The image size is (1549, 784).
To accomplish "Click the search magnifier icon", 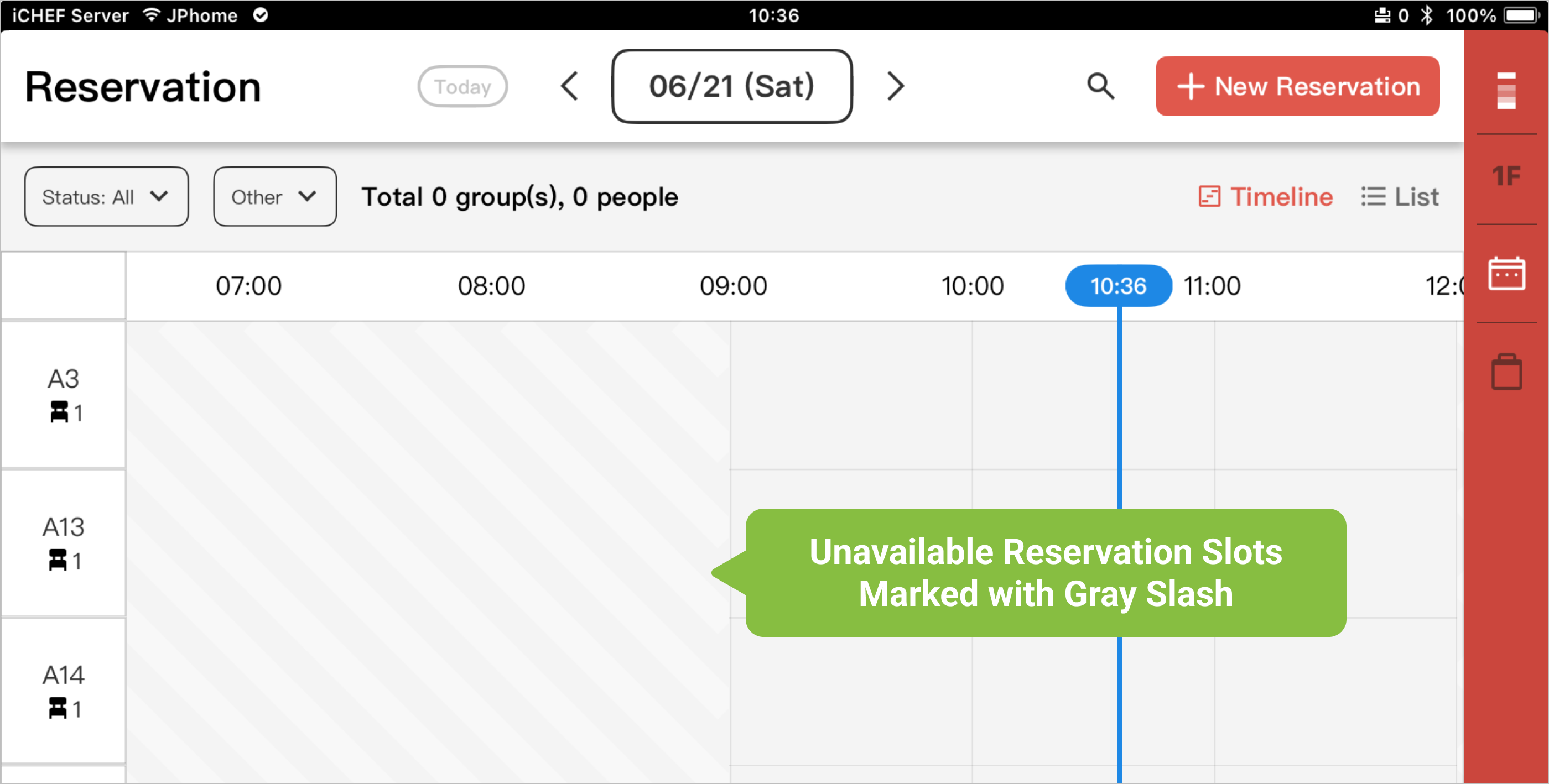I will [x=1100, y=86].
